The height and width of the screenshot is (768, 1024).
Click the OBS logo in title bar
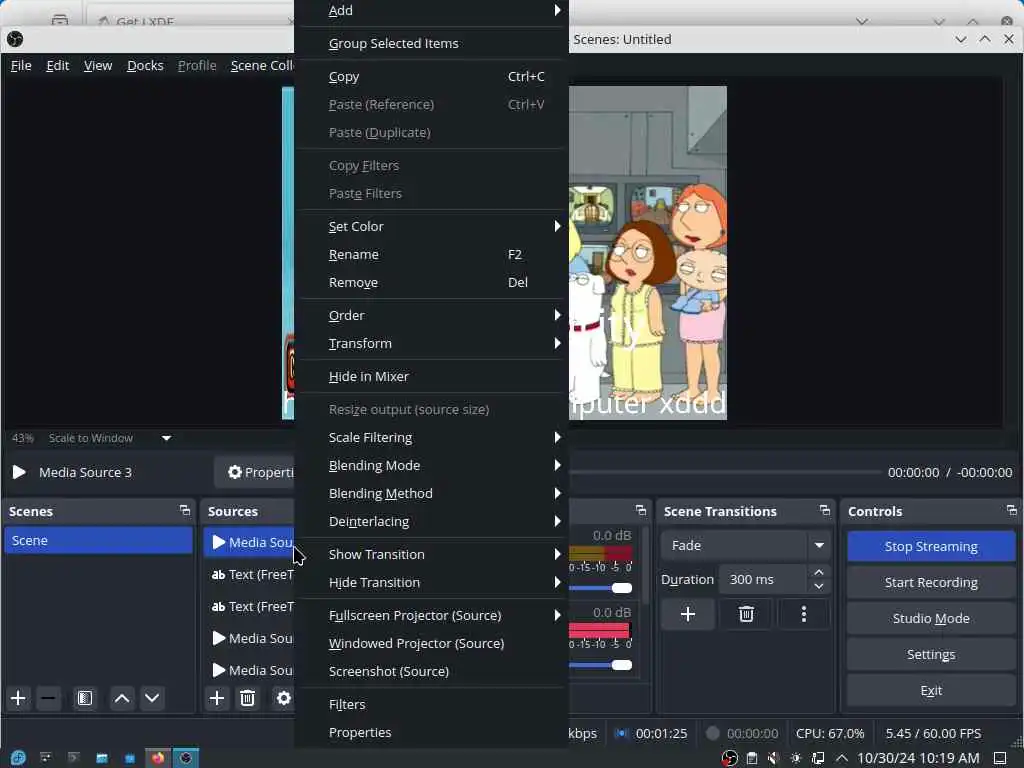point(15,39)
